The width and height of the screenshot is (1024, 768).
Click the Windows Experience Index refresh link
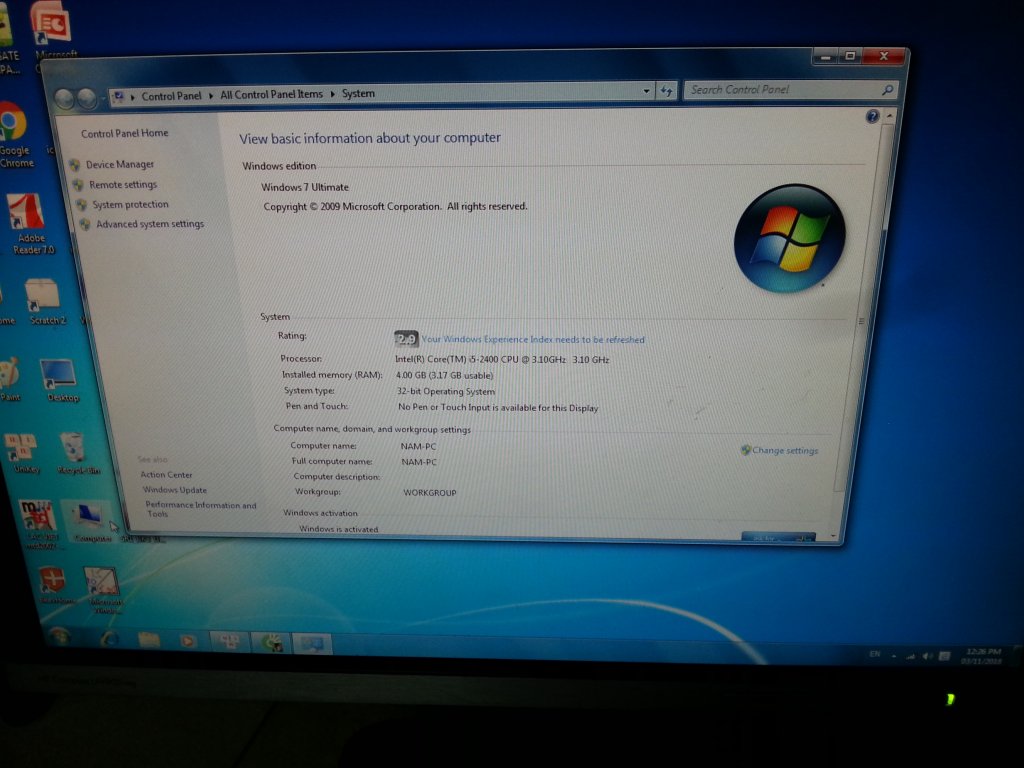point(533,340)
